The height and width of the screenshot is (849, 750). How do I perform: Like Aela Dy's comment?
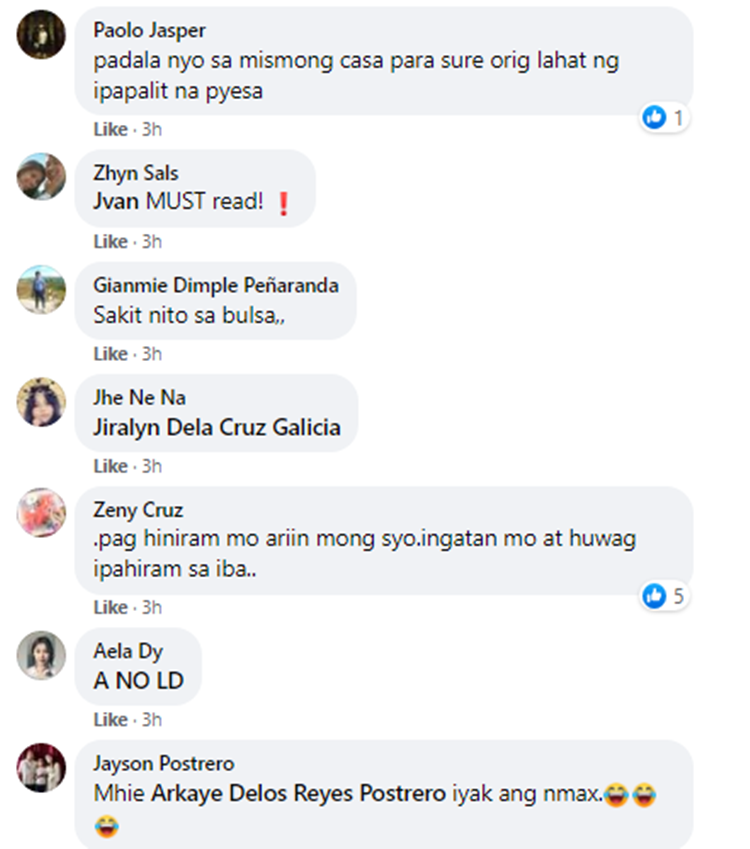tap(110, 720)
